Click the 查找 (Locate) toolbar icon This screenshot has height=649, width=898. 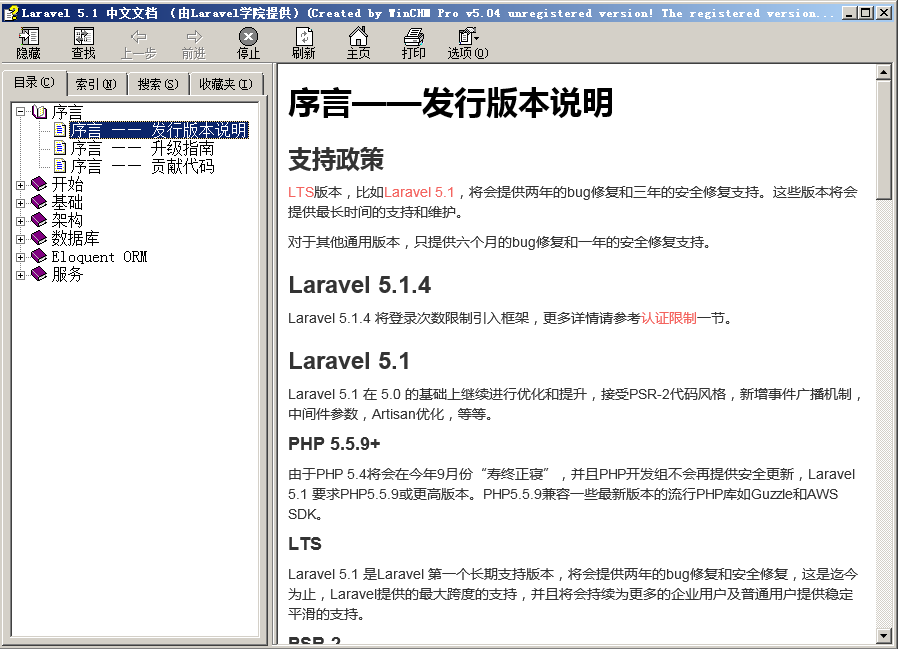[84, 37]
